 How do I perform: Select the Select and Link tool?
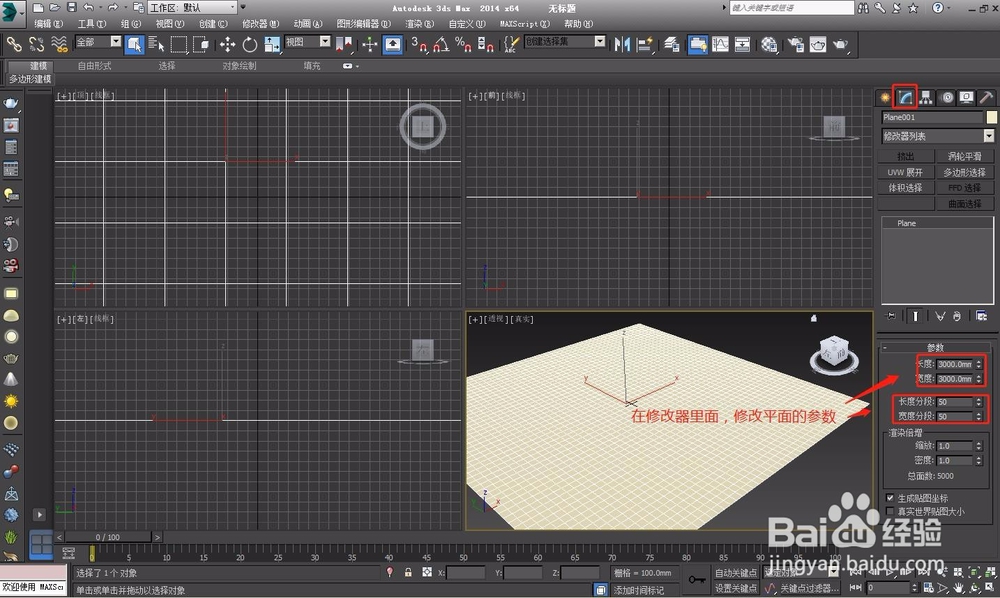13,44
